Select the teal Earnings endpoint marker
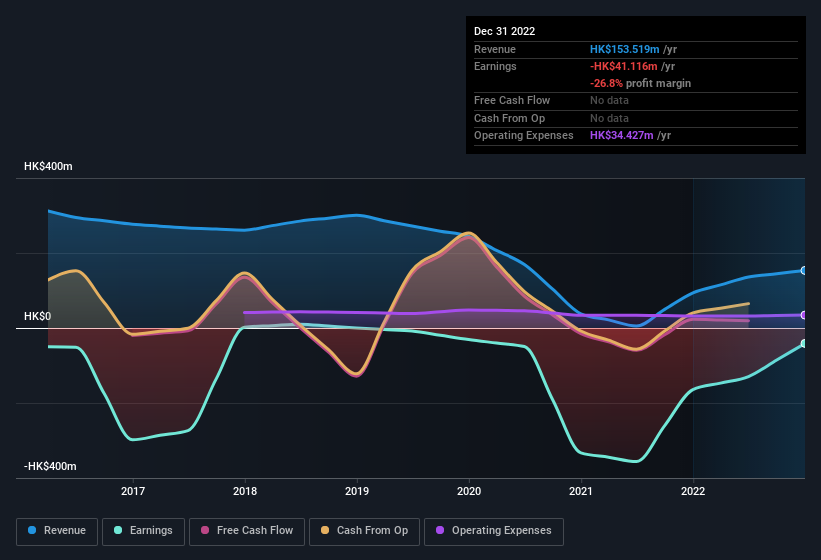 pyautogui.click(x=804, y=343)
